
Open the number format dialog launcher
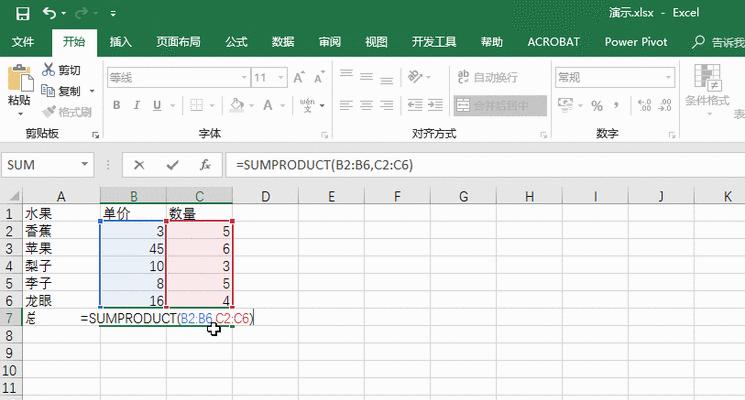(672, 135)
